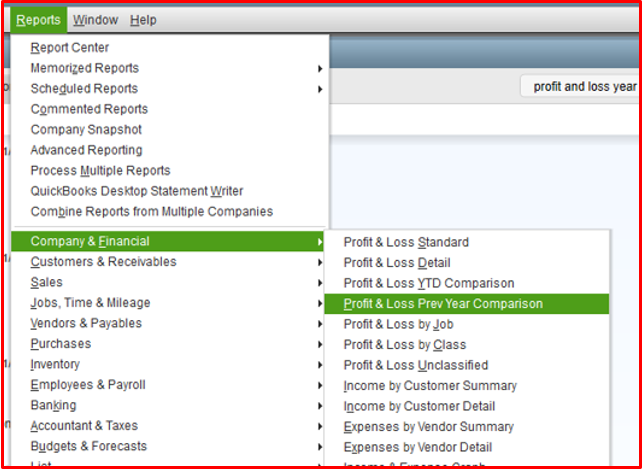Expand Memorized Reports submenu
This screenshot has height=470, width=644.
coord(169,68)
